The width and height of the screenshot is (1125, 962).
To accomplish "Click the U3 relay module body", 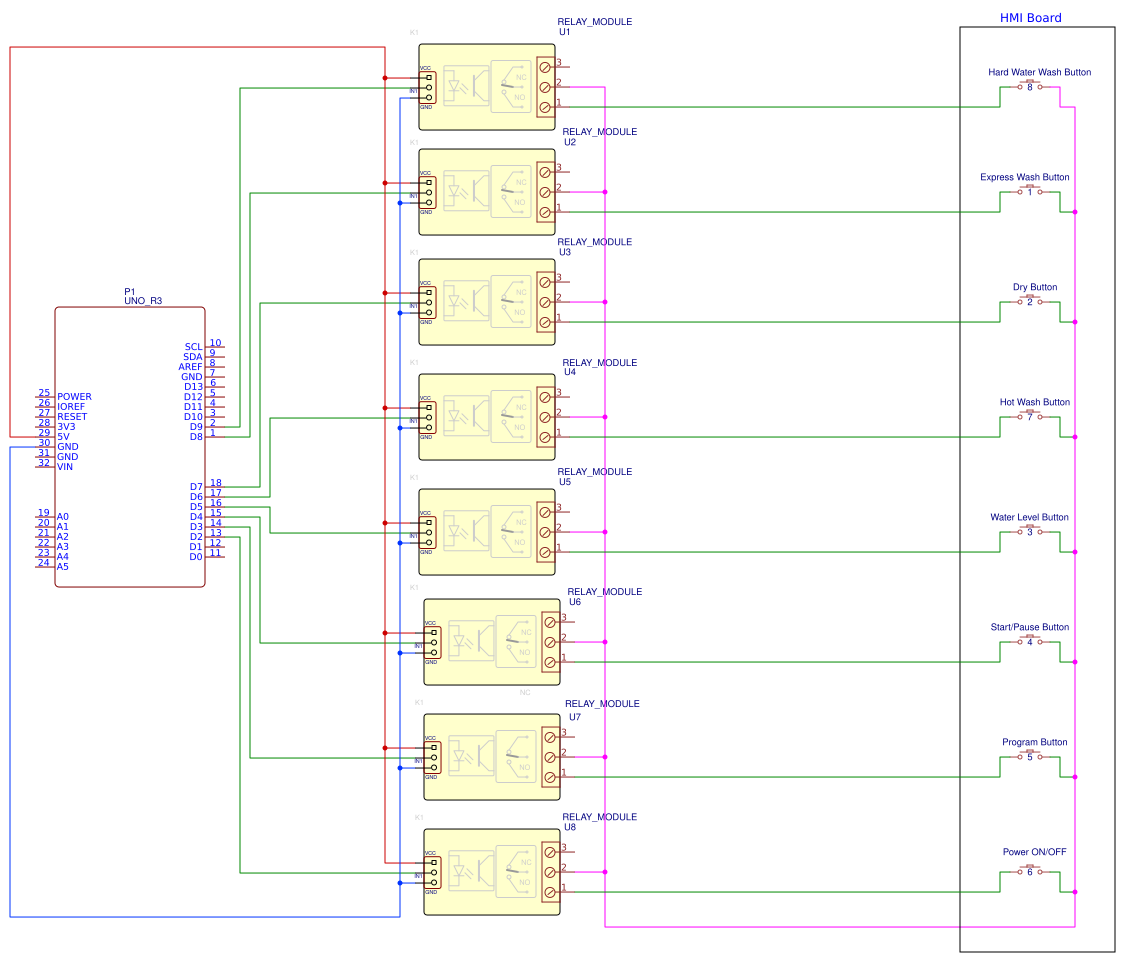I will 486,302.
